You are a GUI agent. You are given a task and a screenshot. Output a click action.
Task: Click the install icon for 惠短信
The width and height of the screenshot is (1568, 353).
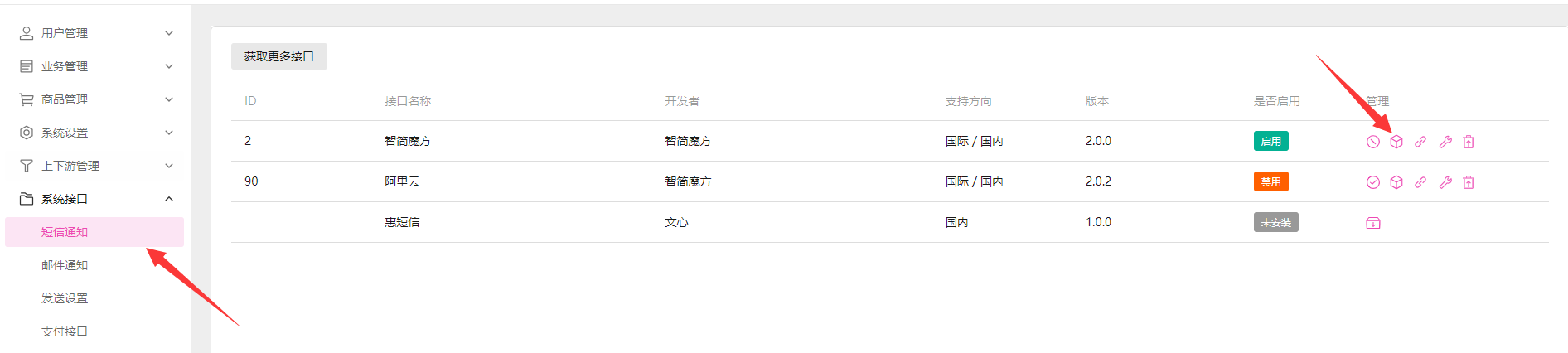pyautogui.click(x=1373, y=223)
